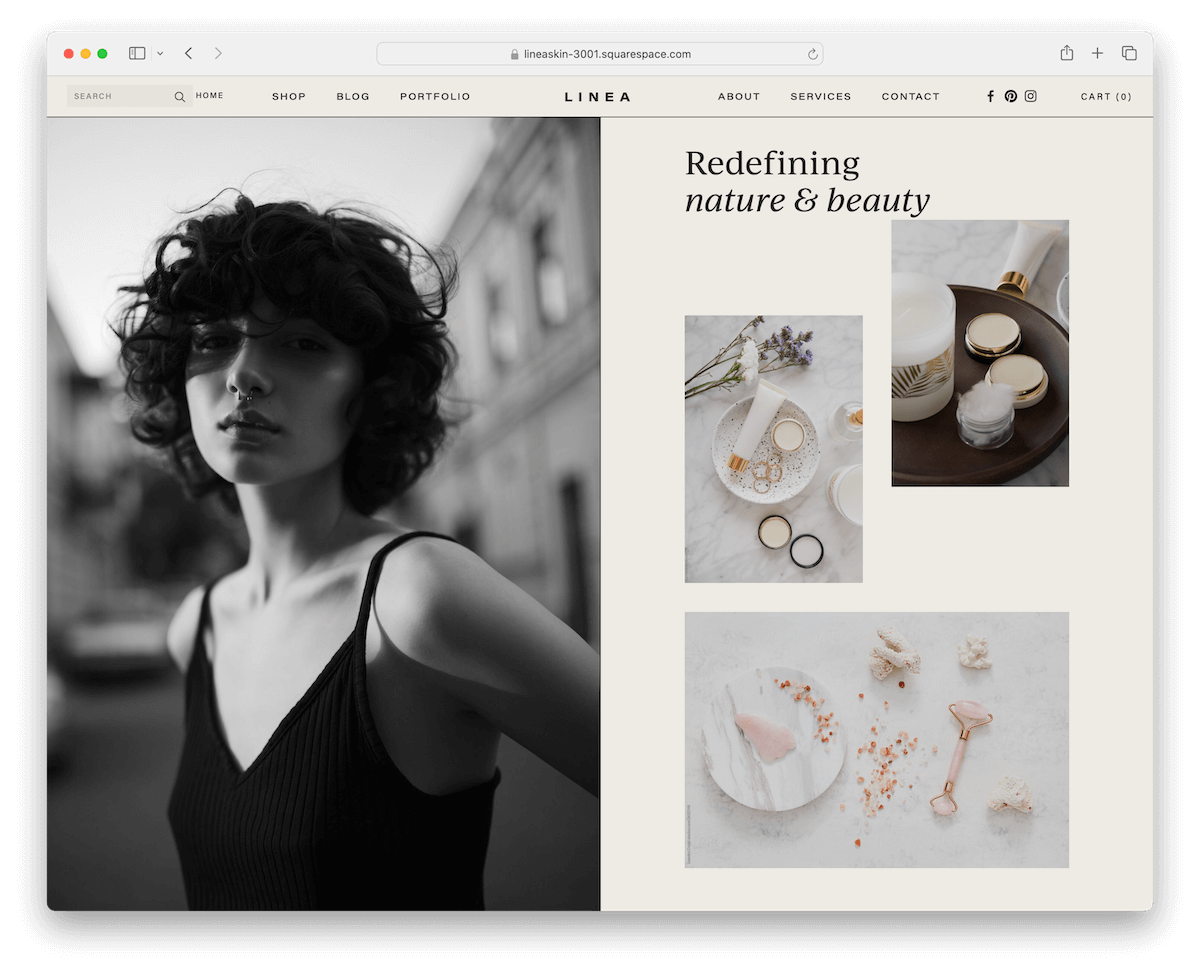This screenshot has height=973, width=1200.
Task: Click the forward navigation arrow
Action: point(218,53)
